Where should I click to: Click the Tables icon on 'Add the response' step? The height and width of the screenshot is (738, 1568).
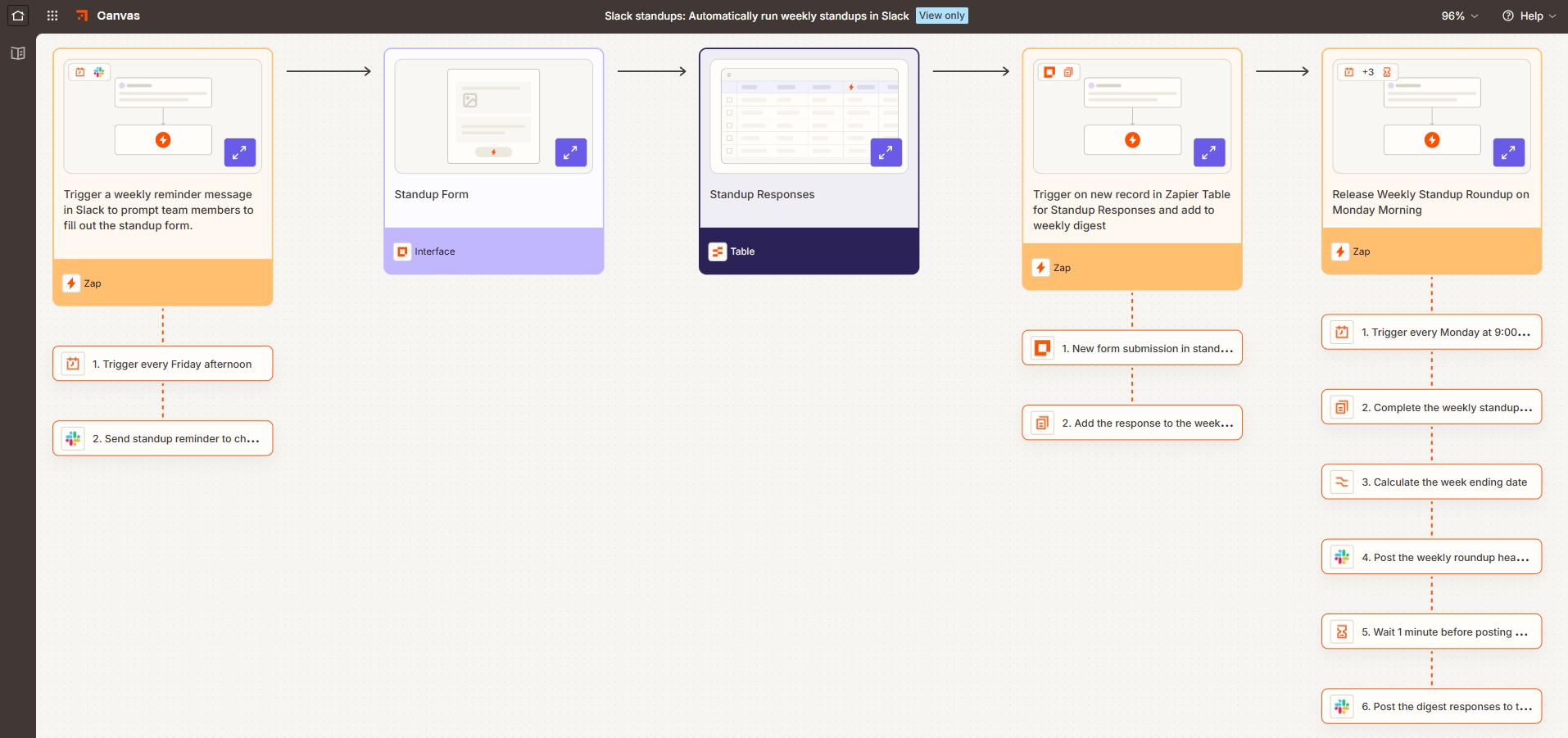click(1041, 423)
